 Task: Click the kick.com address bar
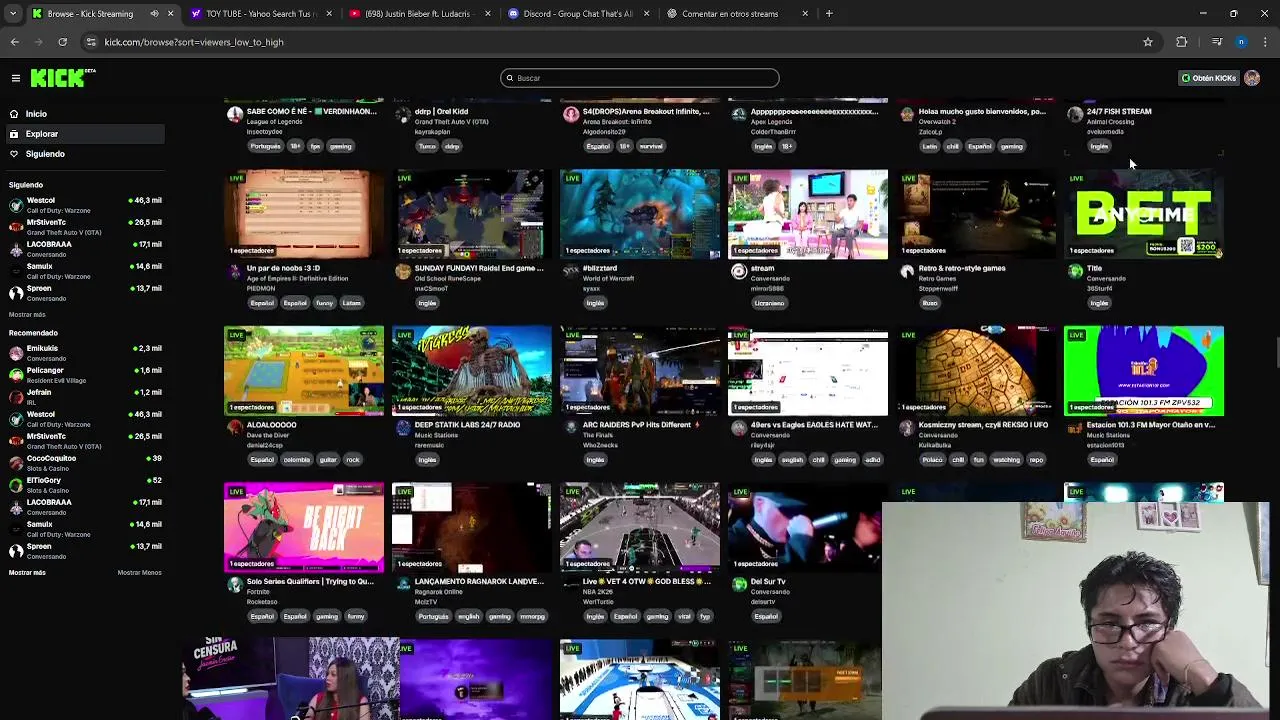[x=620, y=42]
